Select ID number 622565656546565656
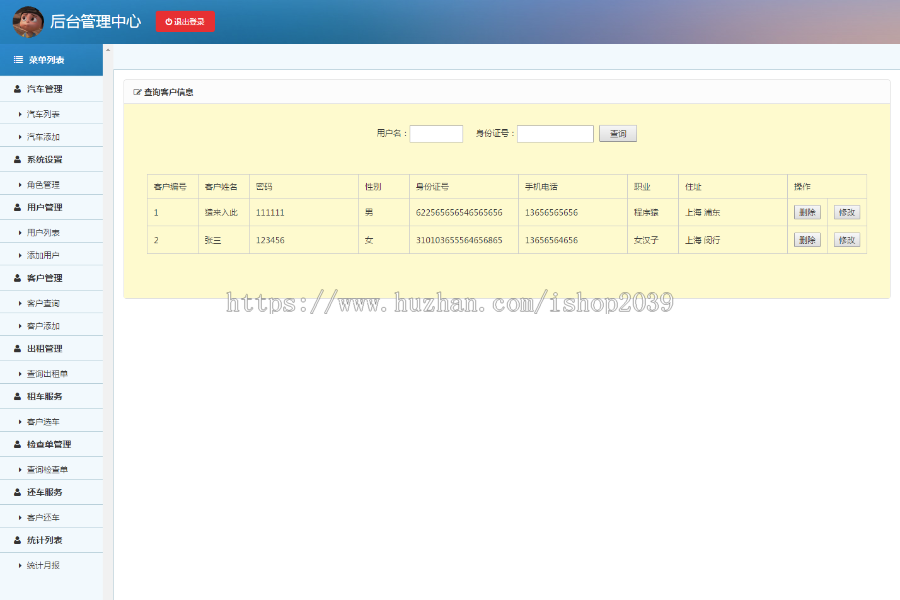 (459, 212)
